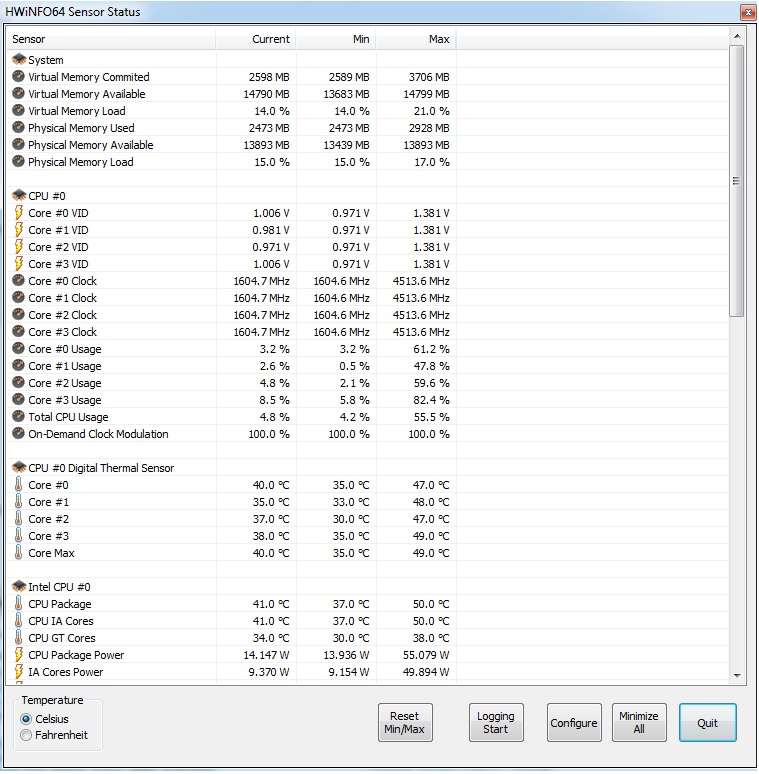Click the Core #1 VID lightning icon
The height and width of the screenshot is (774, 759).
point(19,230)
